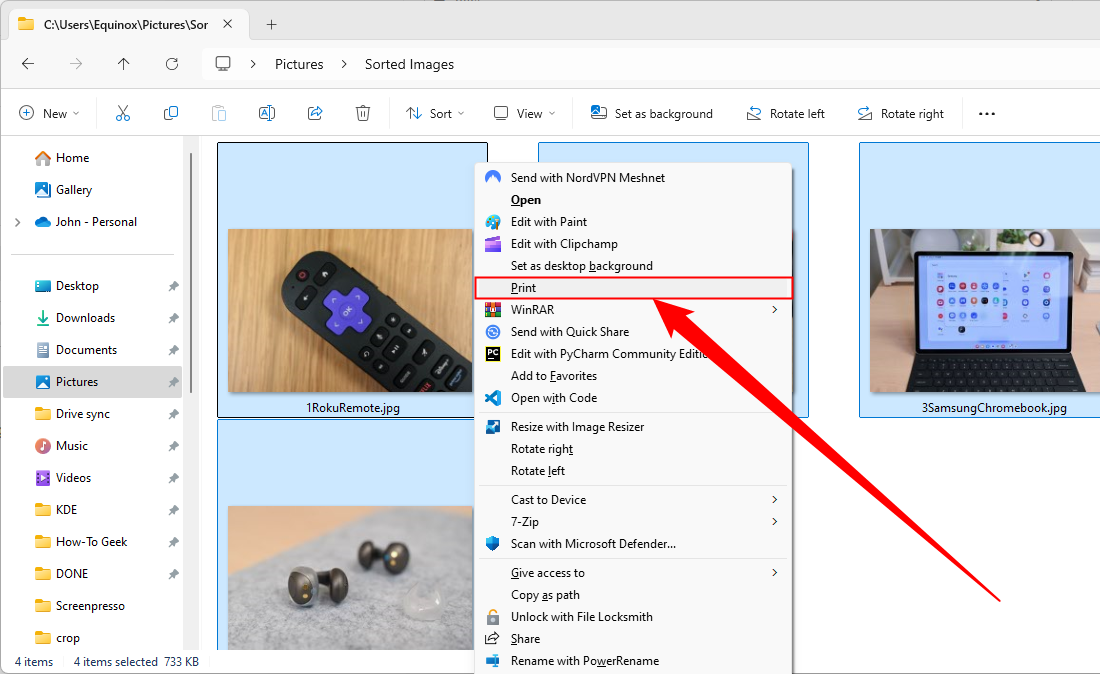The width and height of the screenshot is (1100, 674).
Task: Click the Microsoft Defender shield icon
Action: tap(493, 544)
